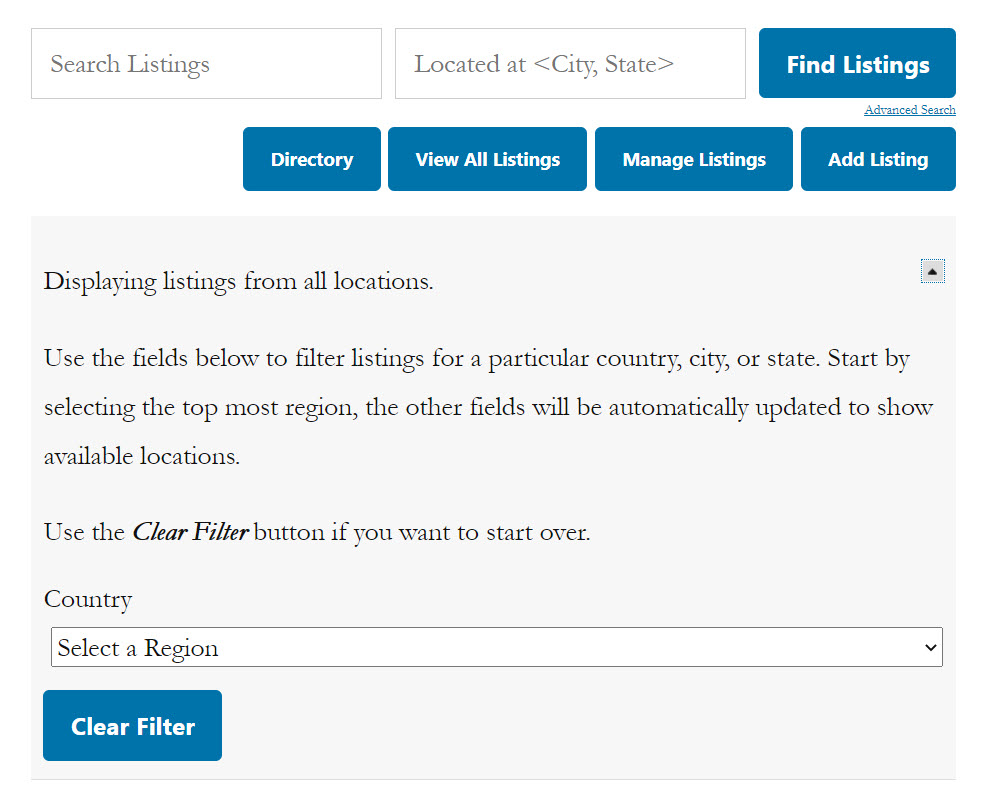Reset filters with the Clear Filter button
This screenshot has width=982, height=792.
[133, 726]
